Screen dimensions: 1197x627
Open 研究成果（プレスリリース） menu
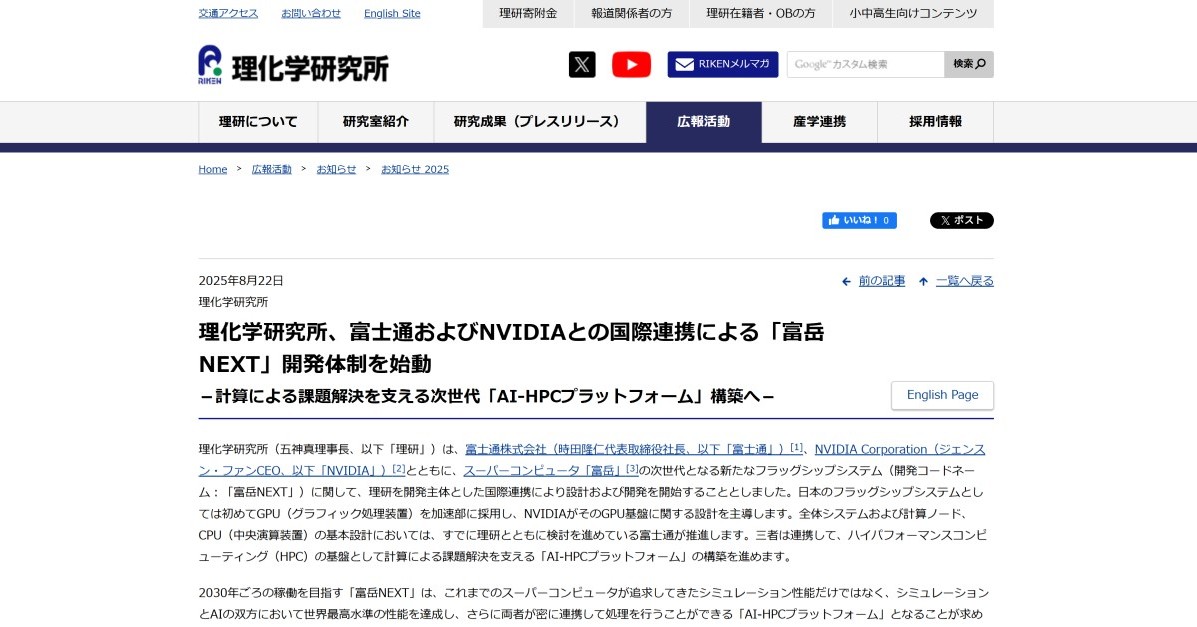pos(539,122)
